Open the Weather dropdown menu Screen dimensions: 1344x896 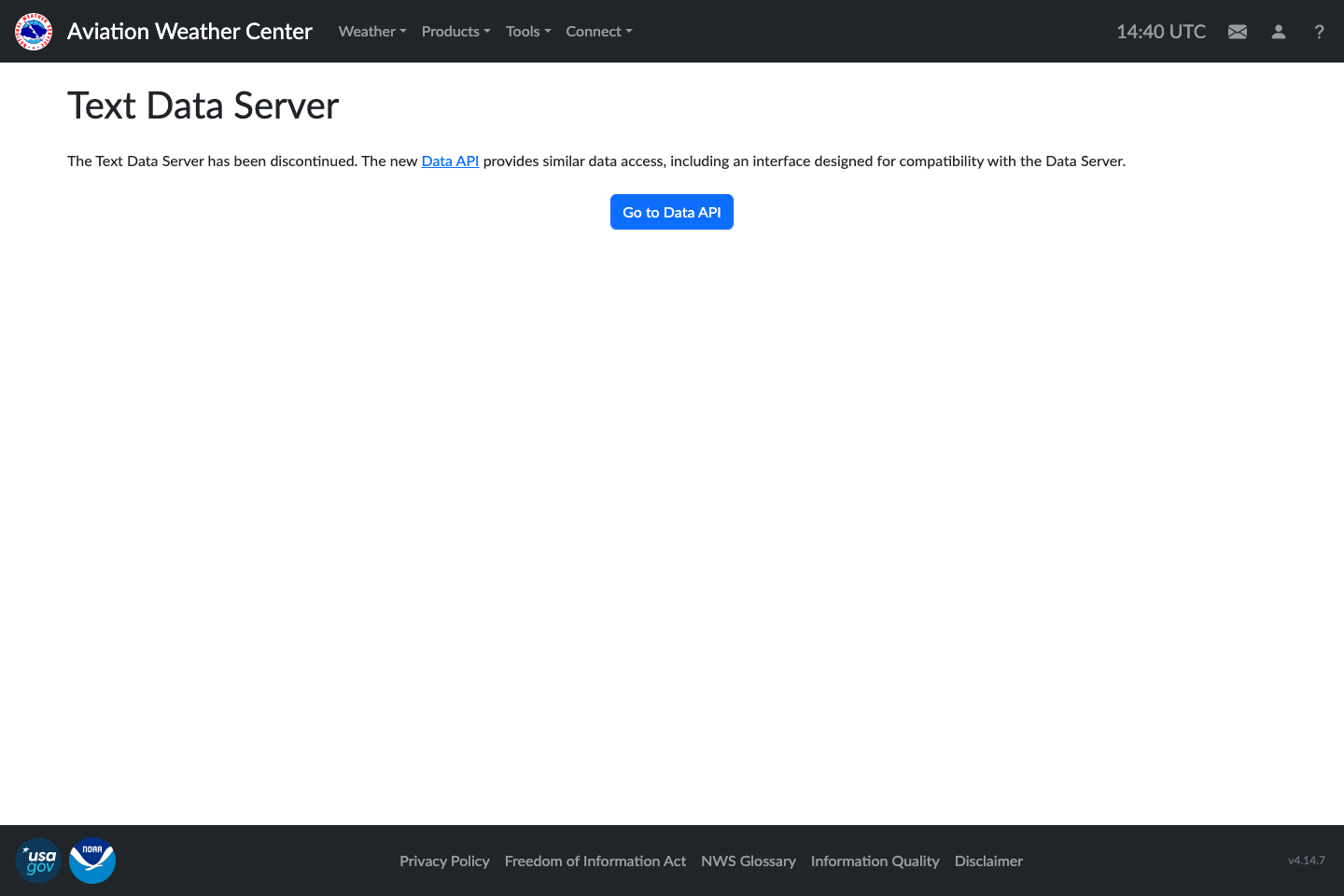(371, 31)
